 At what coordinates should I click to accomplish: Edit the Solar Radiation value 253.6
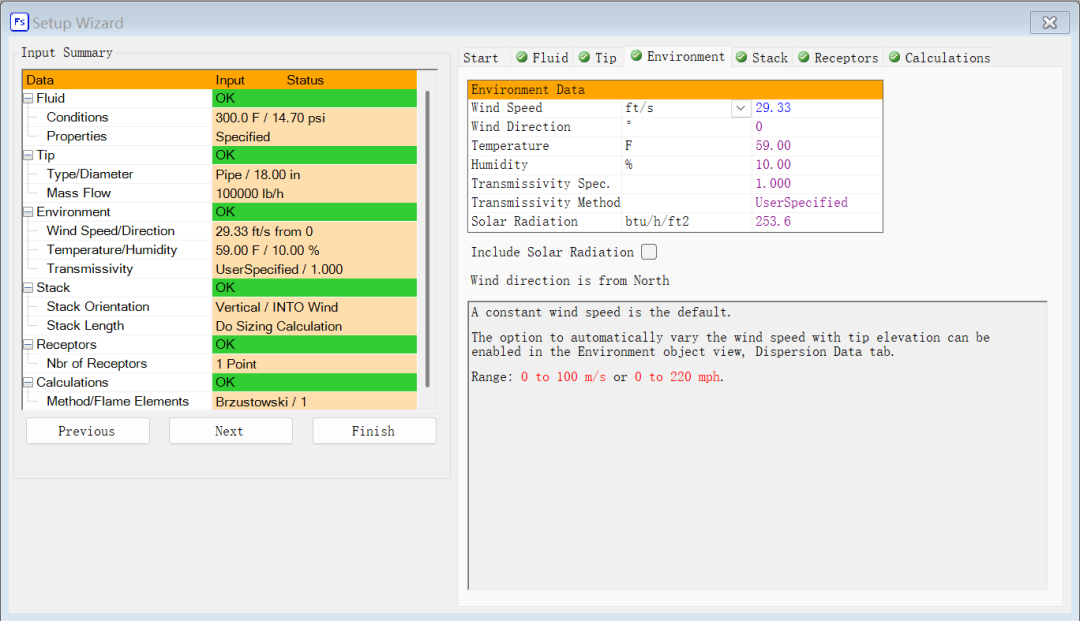[817, 222]
